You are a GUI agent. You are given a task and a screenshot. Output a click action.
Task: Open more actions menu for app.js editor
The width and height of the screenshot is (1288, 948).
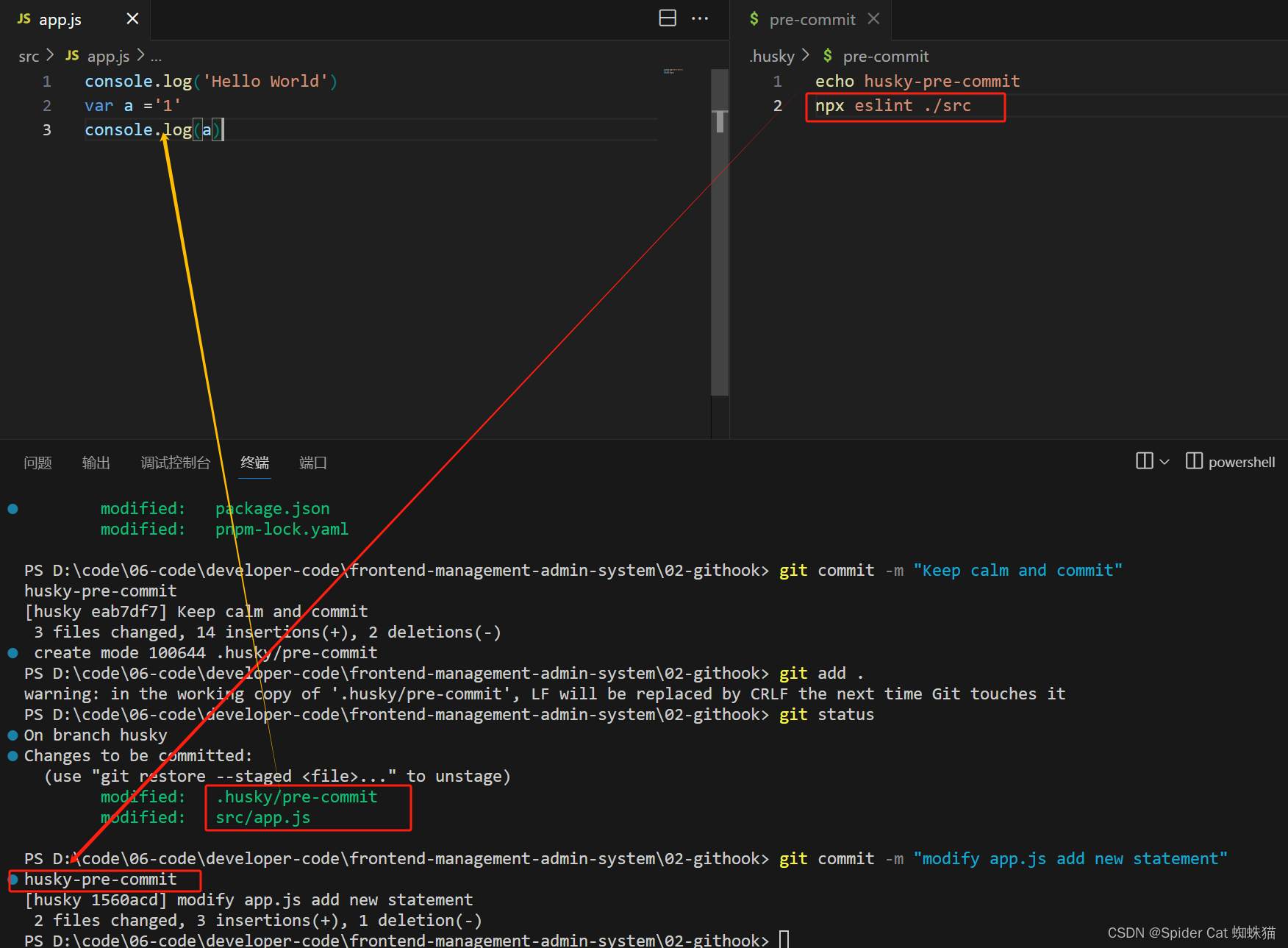(x=700, y=18)
